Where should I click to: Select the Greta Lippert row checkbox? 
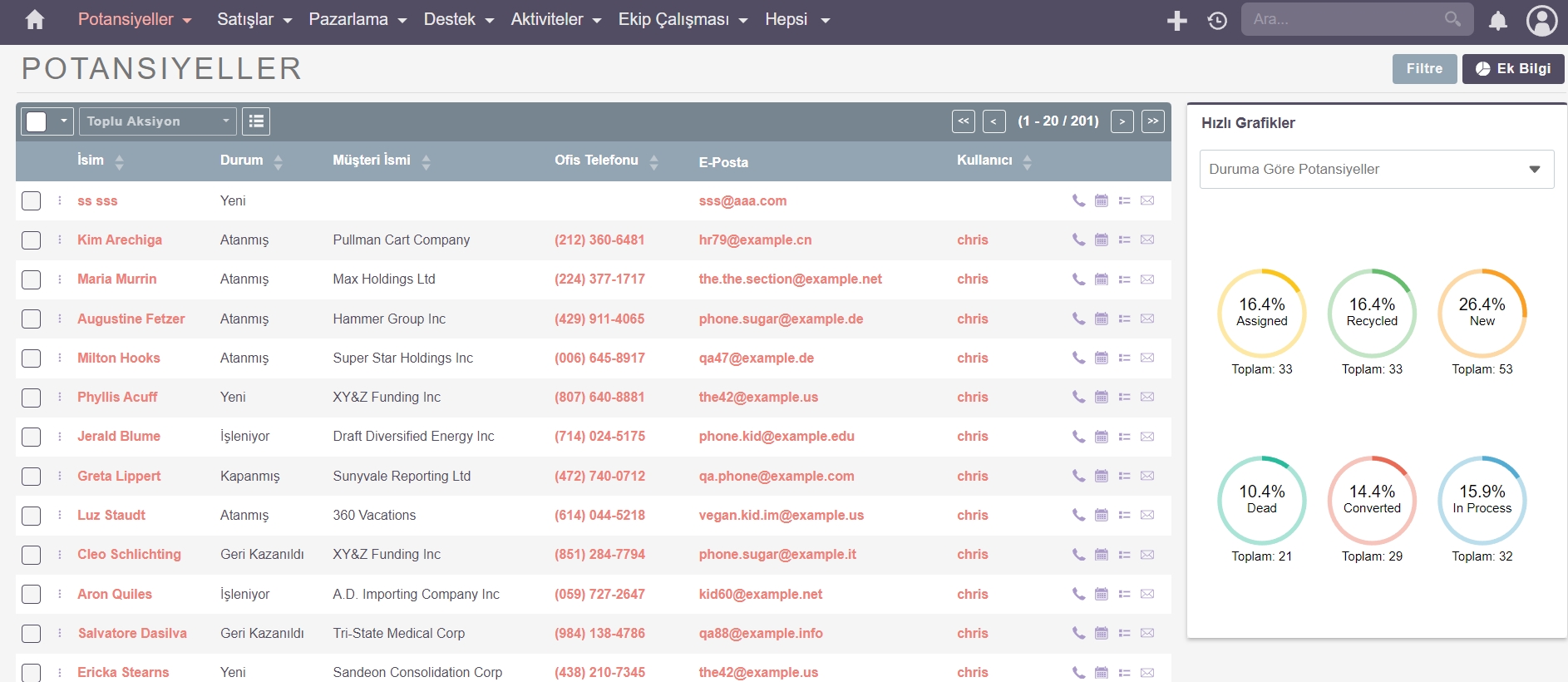[x=31, y=477]
